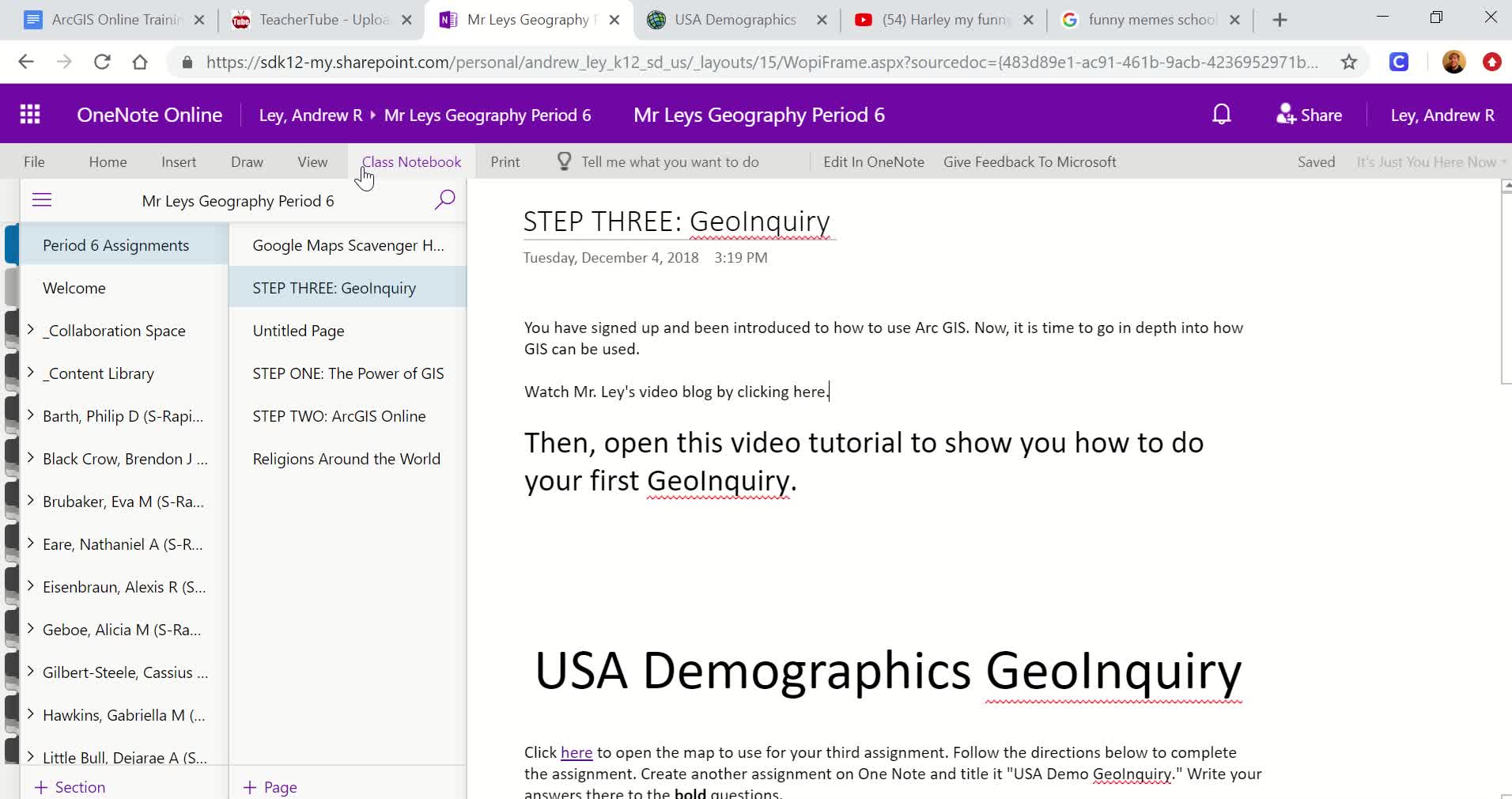Search the notebook with magnifier icon
Viewport: 1512px width, 799px height.
point(444,199)
